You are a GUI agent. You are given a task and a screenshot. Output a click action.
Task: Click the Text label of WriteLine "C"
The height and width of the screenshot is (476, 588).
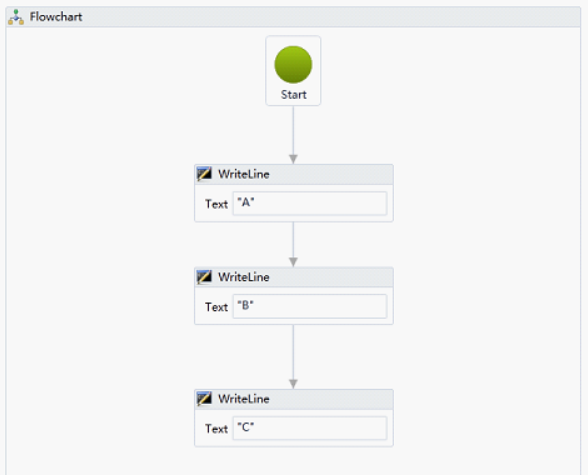(216, 429)
